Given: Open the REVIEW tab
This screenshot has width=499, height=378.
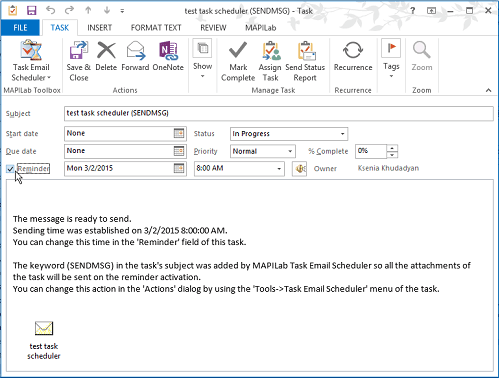Looking at the screenshot, I should tap(213, 28).
